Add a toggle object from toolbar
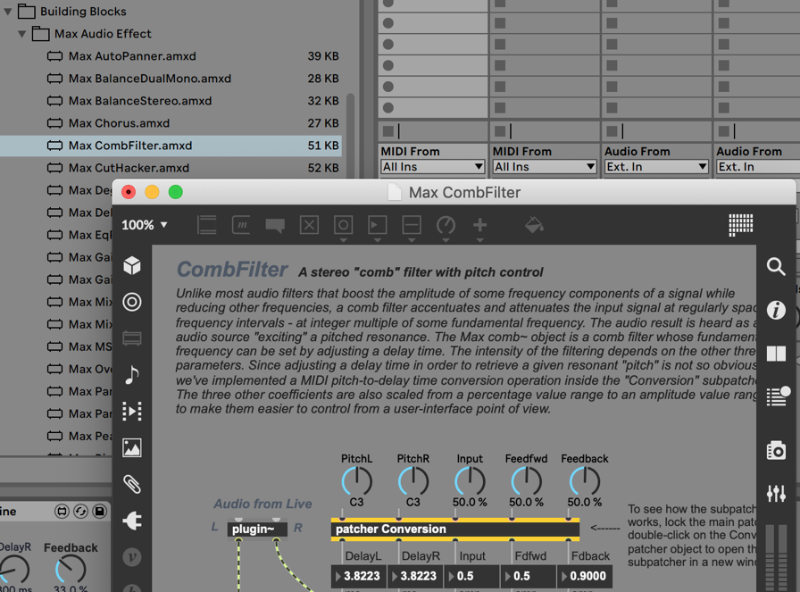 [309, 225]
